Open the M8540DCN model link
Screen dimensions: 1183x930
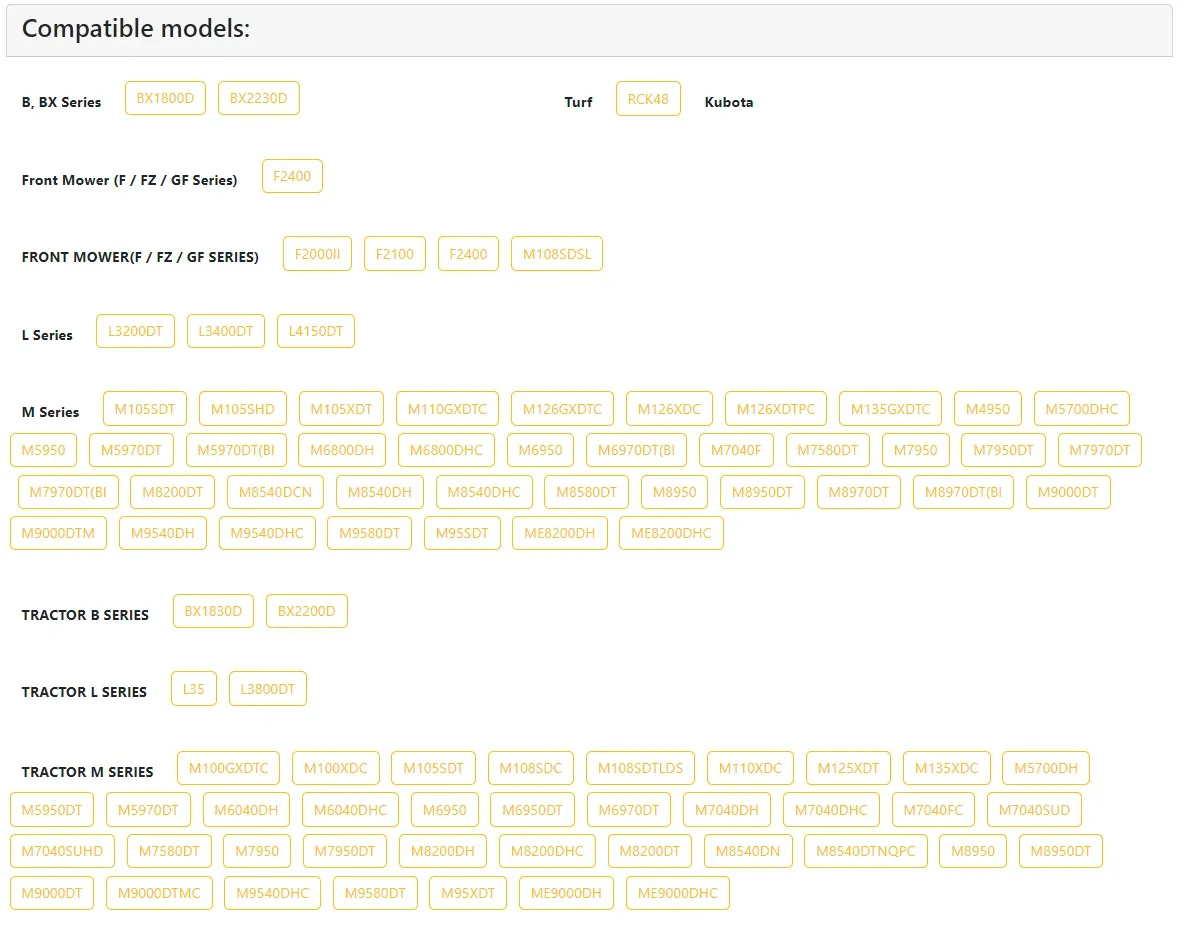click(275, 492)
